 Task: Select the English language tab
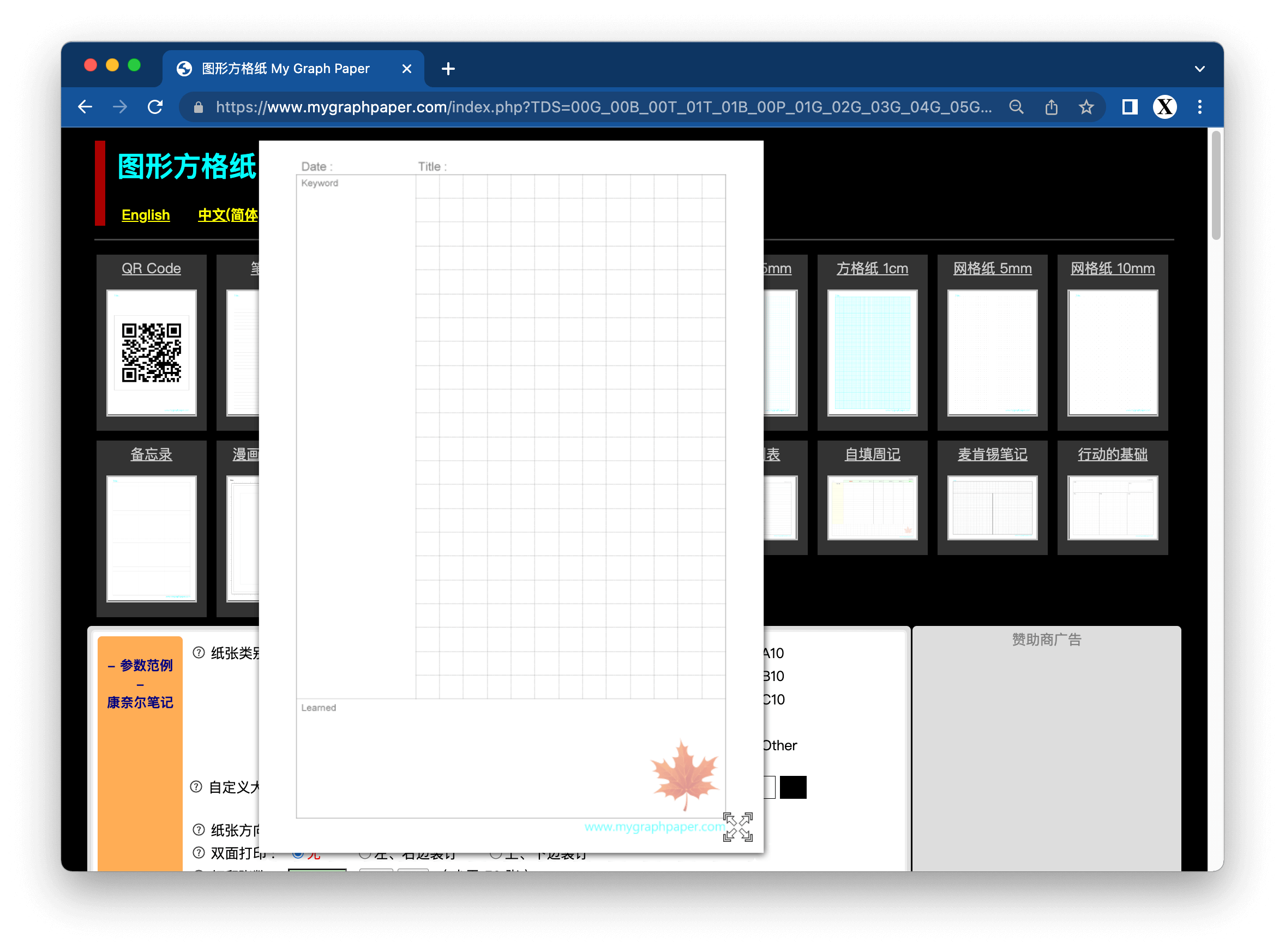tap(145, 213)
